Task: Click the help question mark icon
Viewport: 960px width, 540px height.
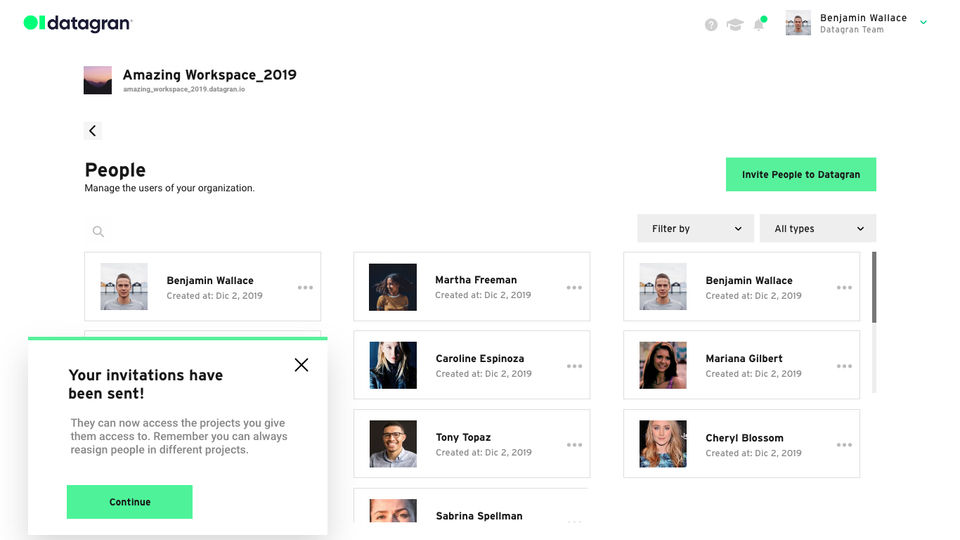Action: point(711,25)
